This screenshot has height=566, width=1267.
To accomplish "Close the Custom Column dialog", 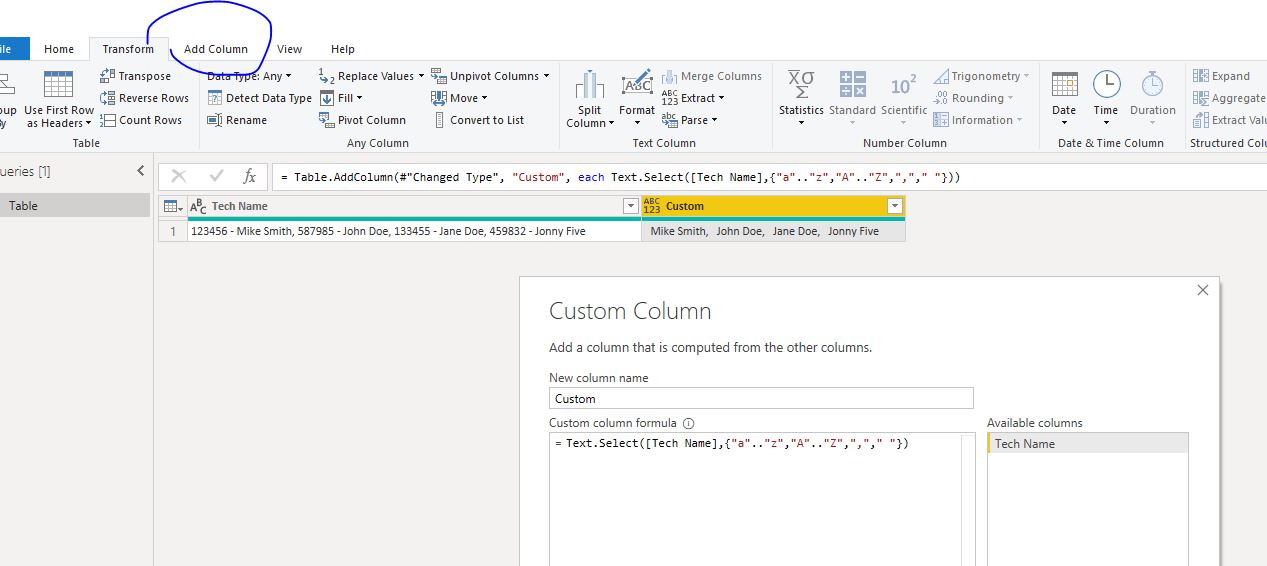I will click(1203, 291).
